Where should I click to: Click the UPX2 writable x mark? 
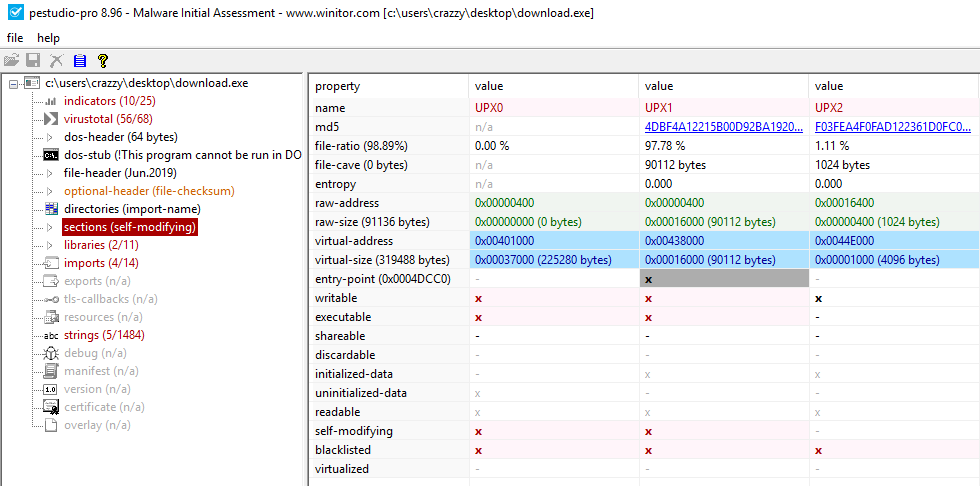(x=818, y=299)
